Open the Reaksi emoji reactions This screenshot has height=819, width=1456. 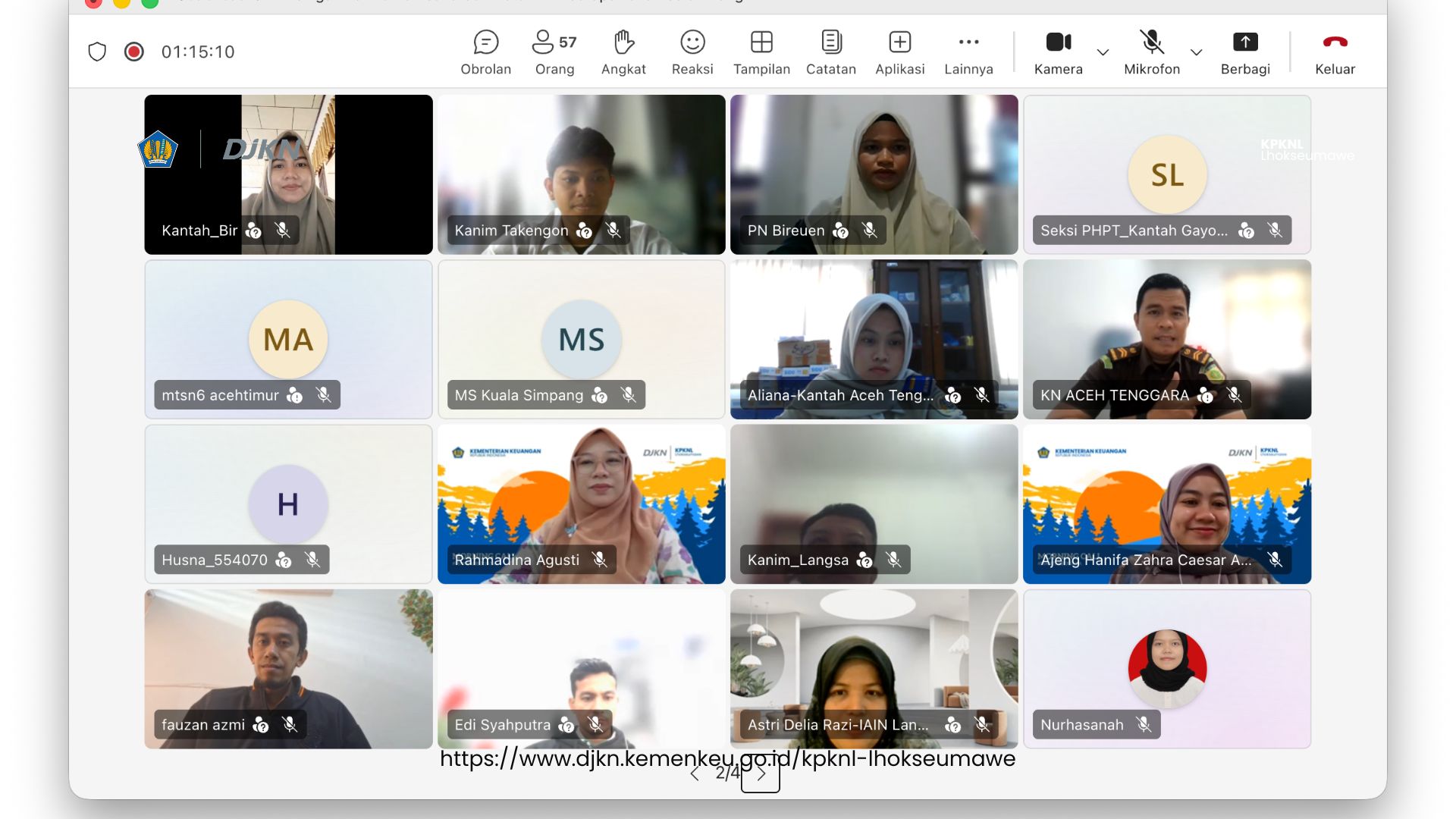click(x=692, y=52)
